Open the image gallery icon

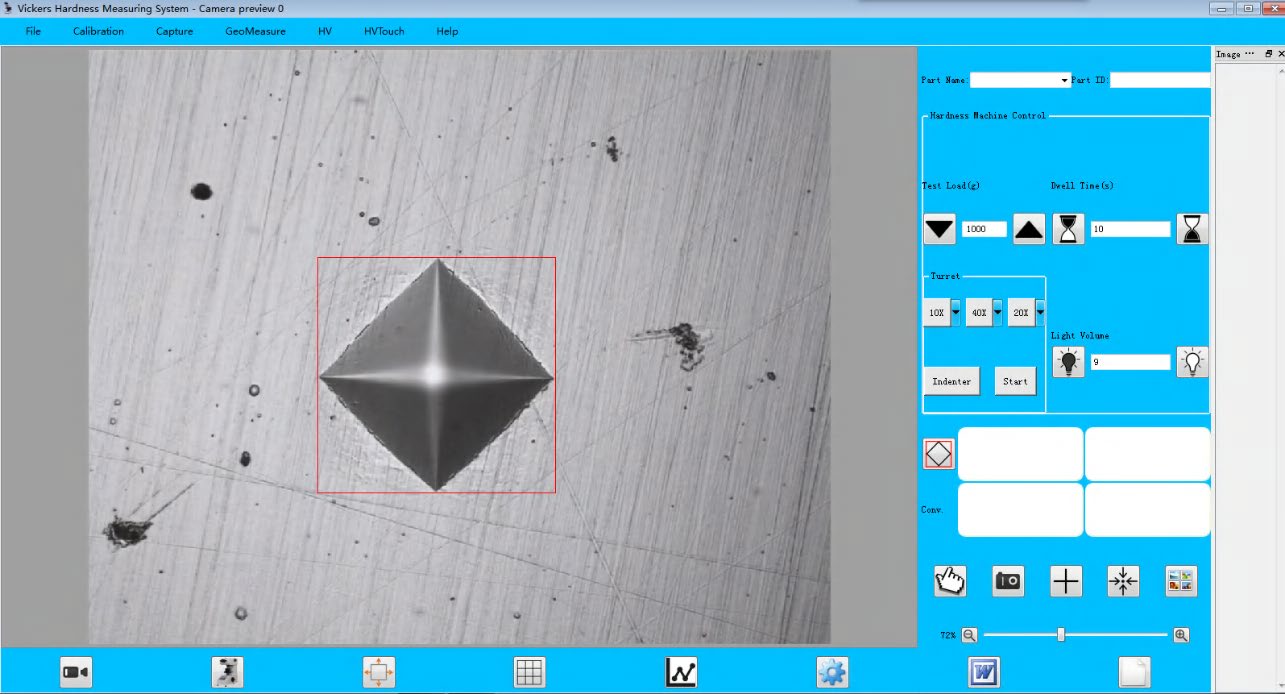click(1180, 580)
